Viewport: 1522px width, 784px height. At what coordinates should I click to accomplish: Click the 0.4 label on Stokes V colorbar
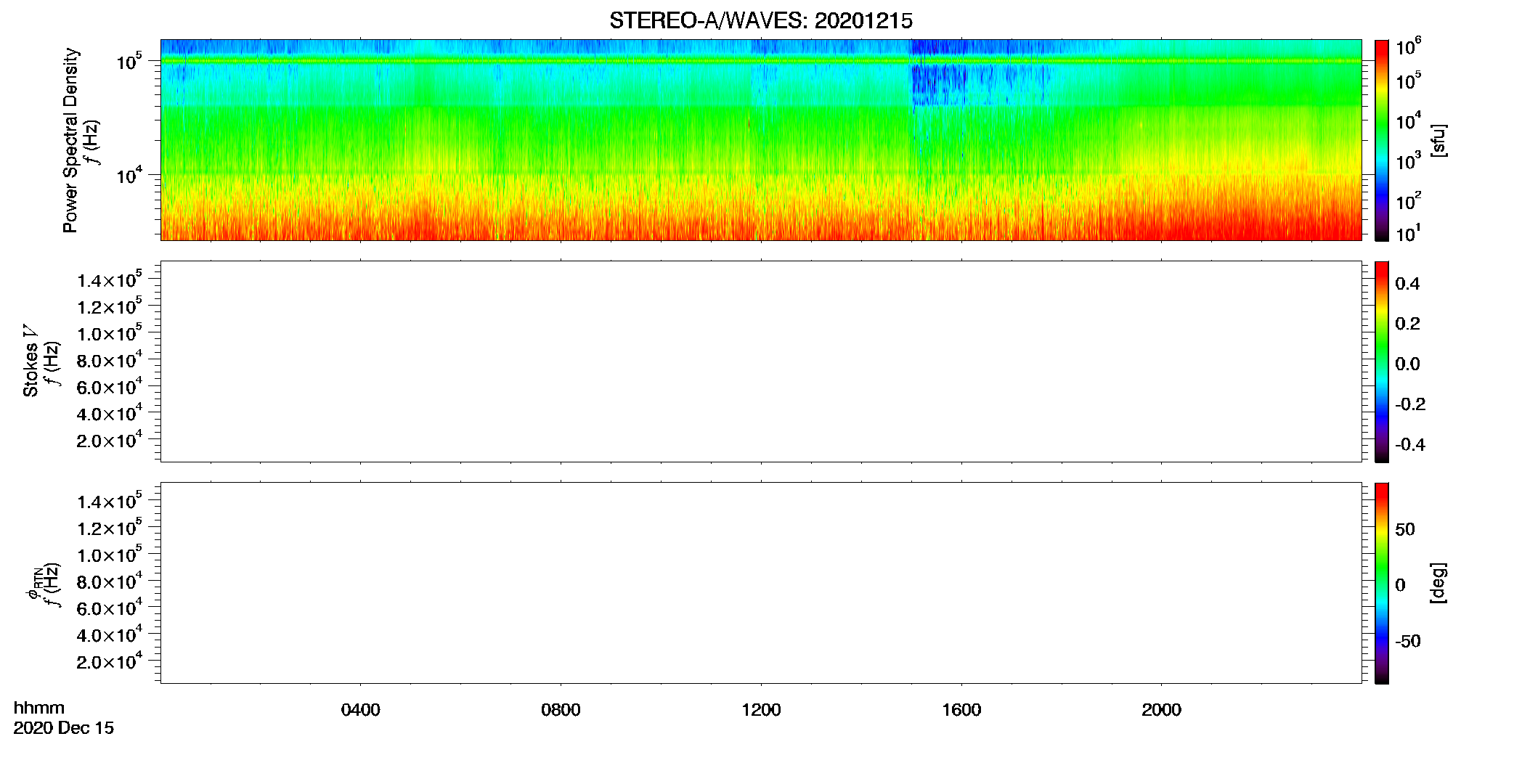(1407, 284)
